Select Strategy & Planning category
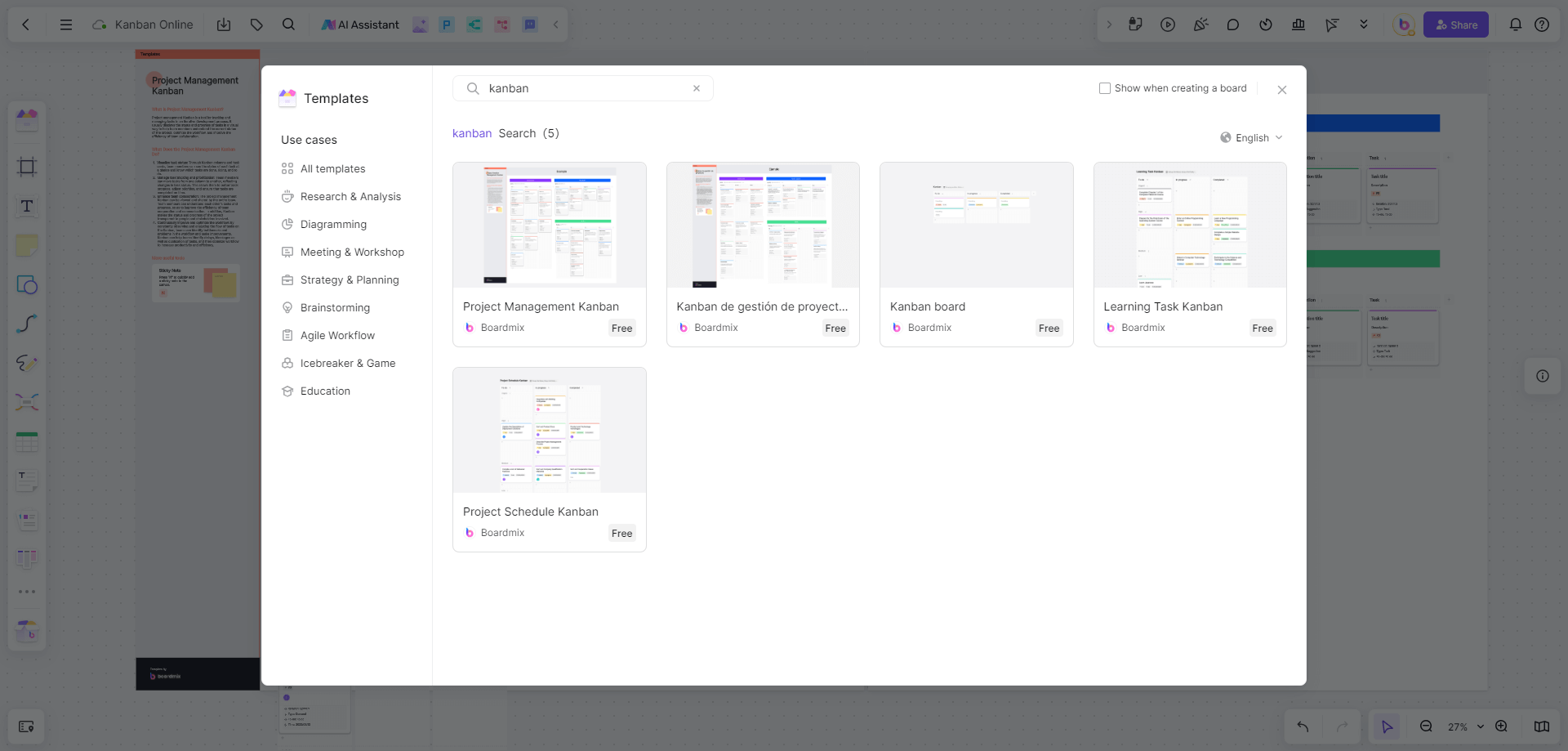 click(x=341, y=280)
